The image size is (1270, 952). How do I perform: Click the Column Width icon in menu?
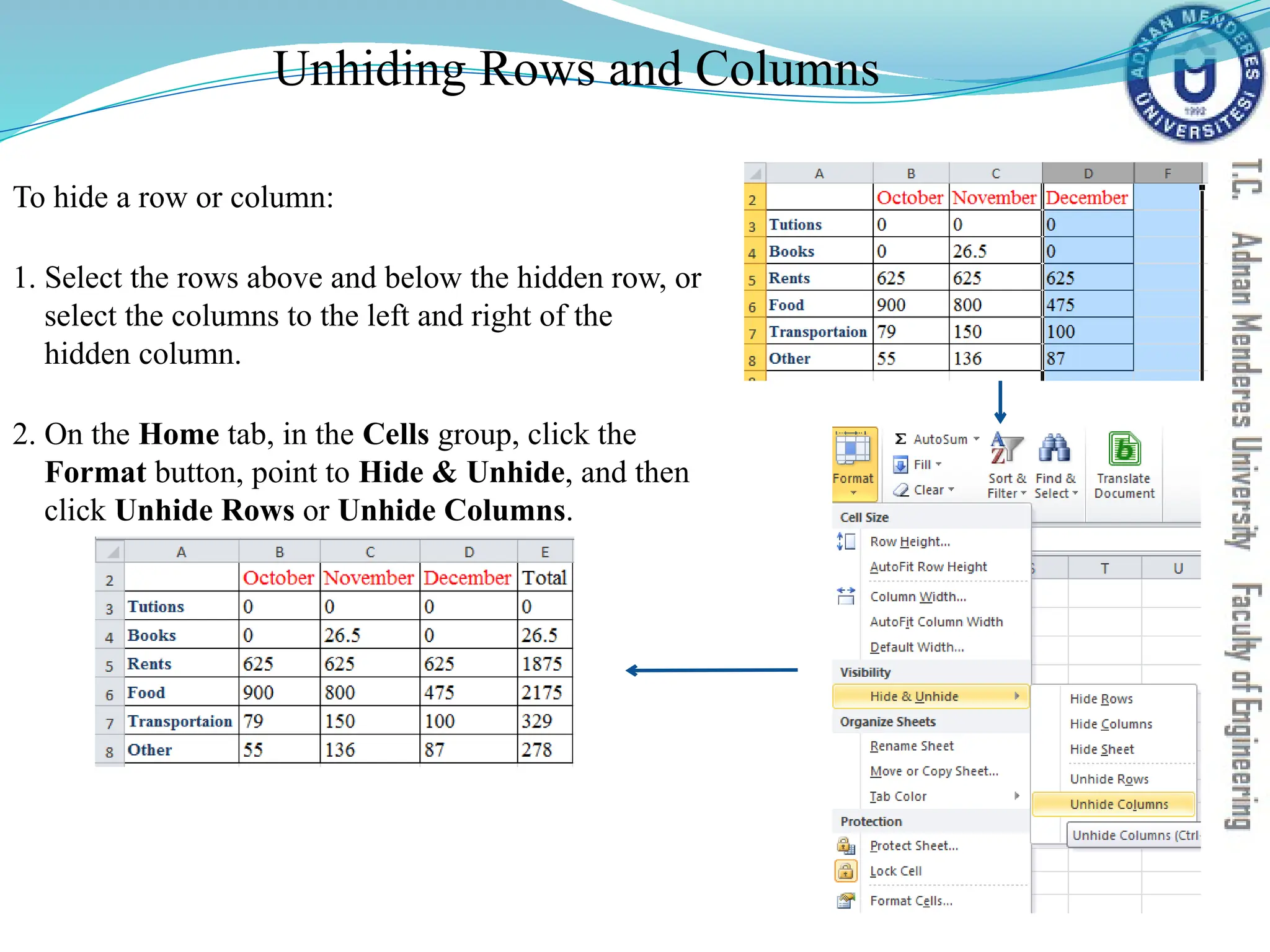coord(846,596)
